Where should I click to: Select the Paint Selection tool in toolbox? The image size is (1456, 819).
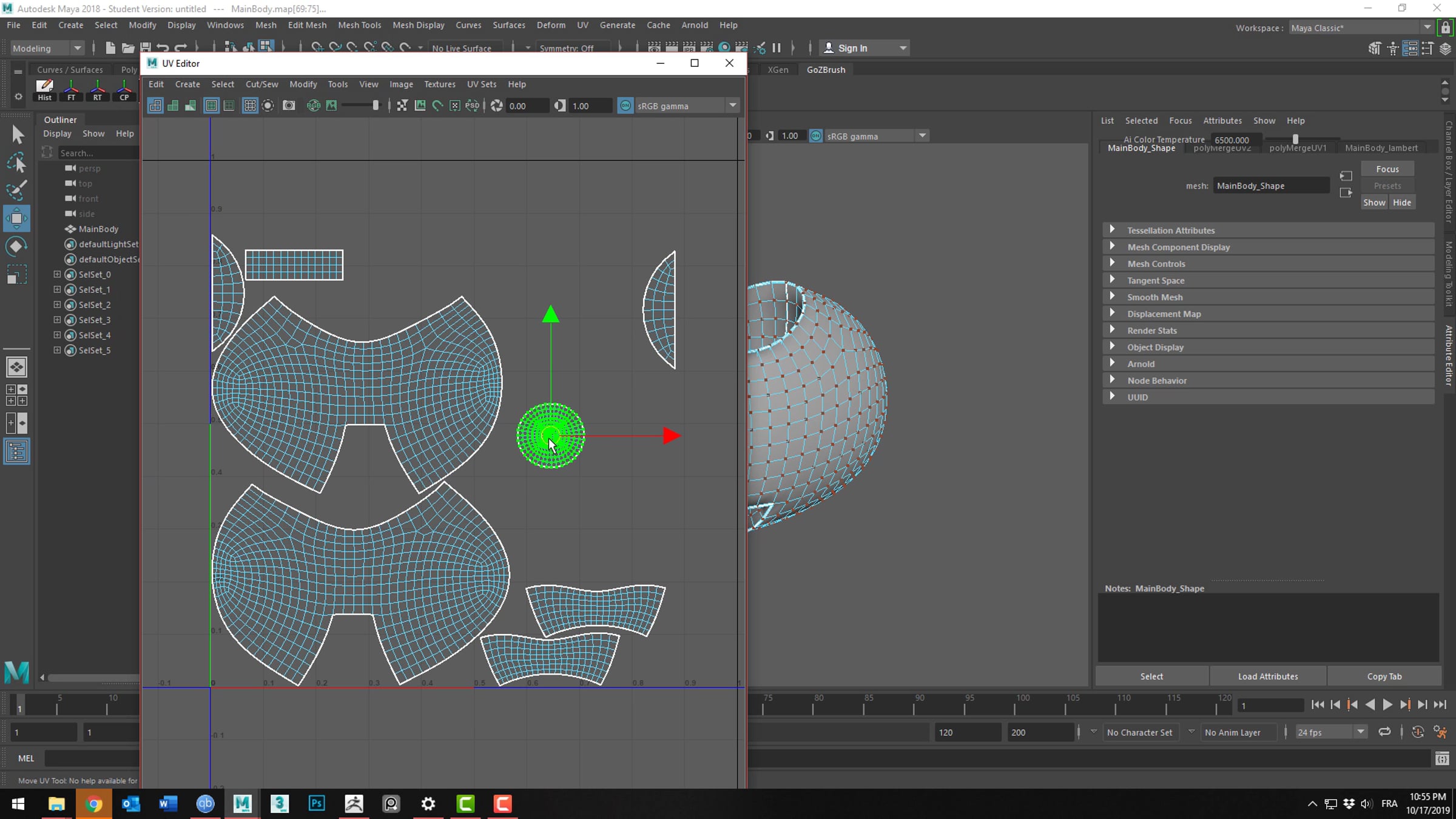coord(16,190)
